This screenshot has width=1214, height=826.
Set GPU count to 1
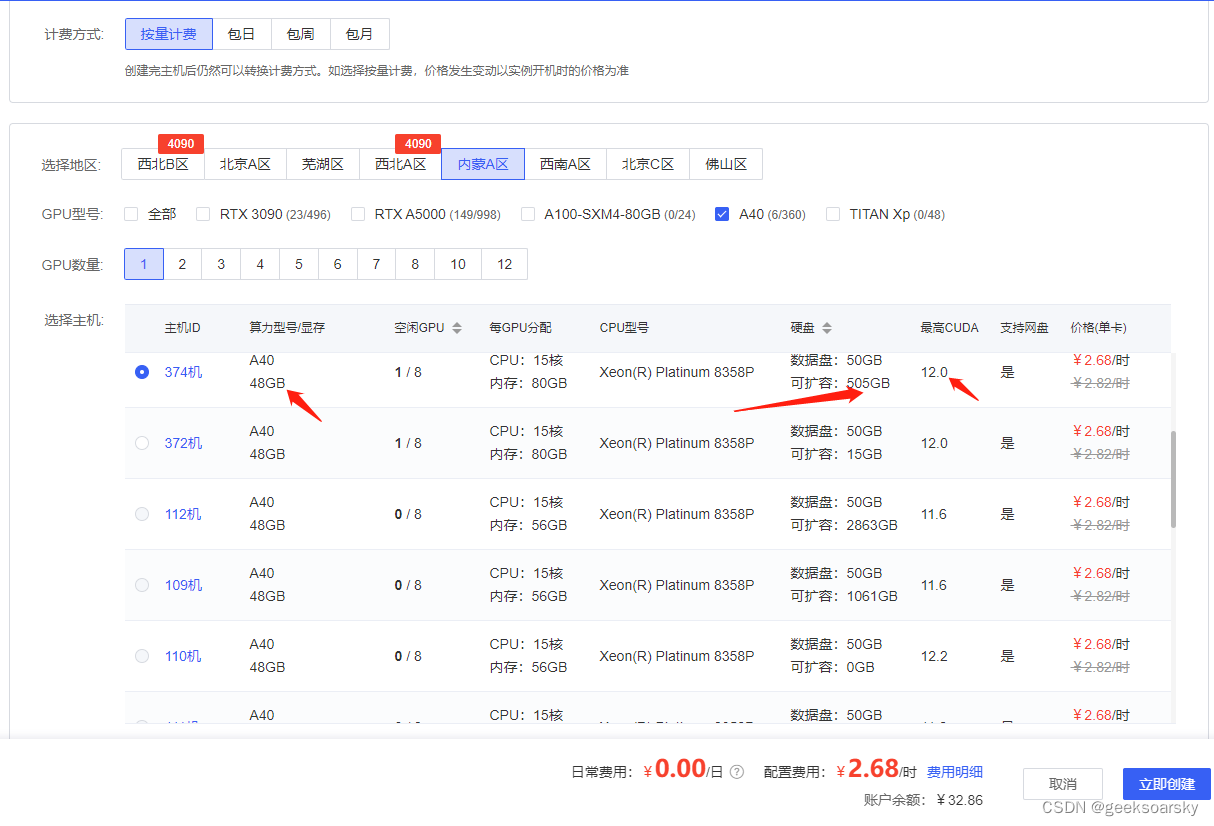[144, 264]
